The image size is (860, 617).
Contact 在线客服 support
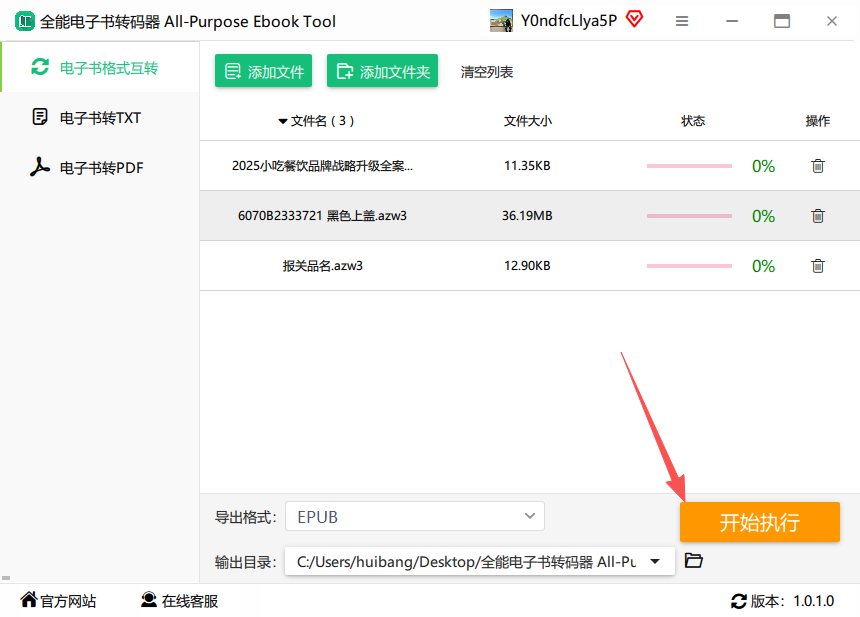click(x=179, y=601)
